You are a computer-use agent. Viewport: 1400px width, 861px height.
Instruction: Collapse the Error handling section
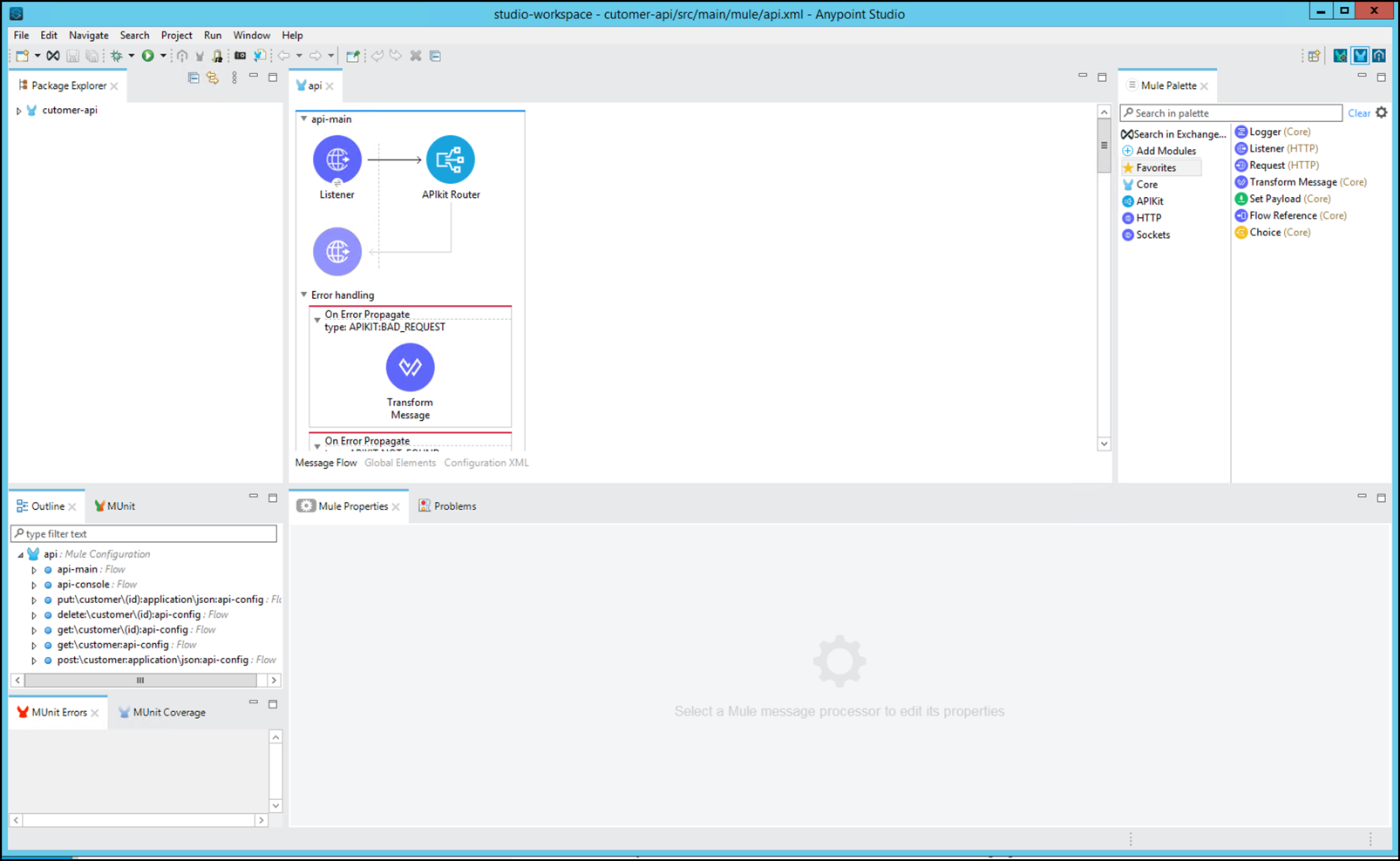[303, 295]
